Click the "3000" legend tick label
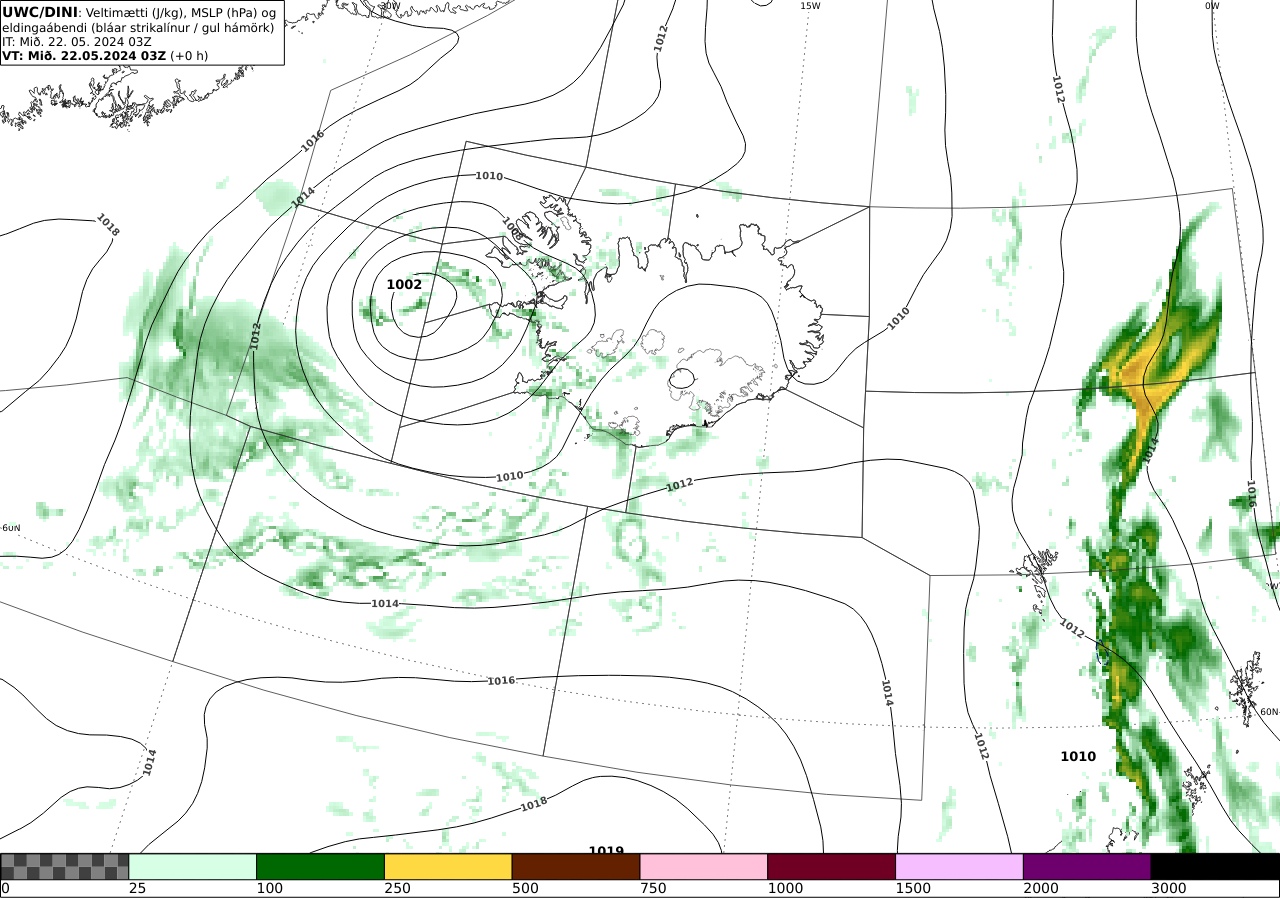Viewport: 1280px width, 898px height. tap(1169, 888)
